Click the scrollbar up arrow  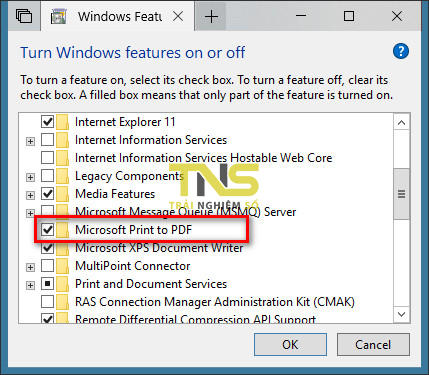(x=402, y=123)
